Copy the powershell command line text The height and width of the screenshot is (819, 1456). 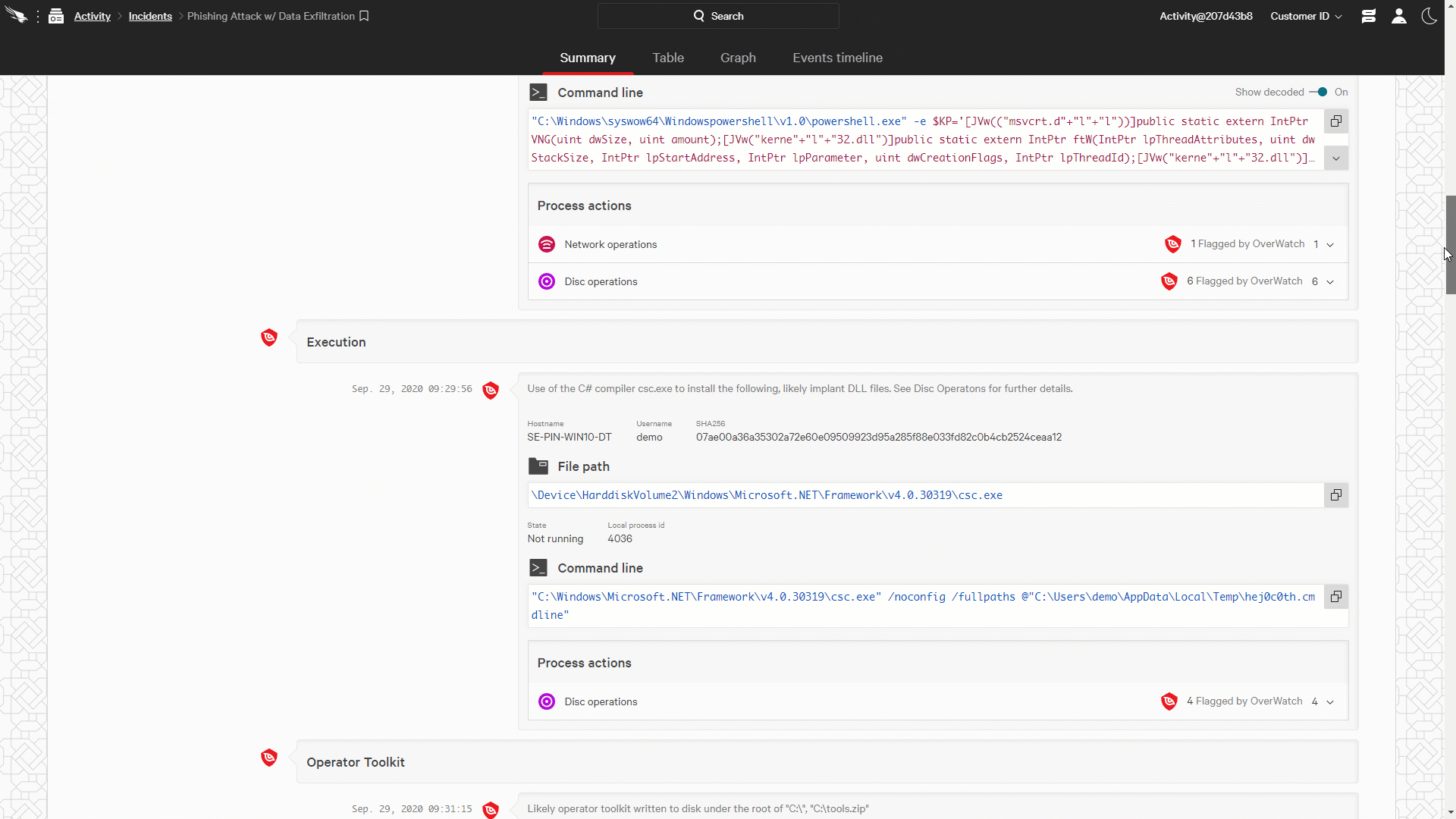(1336, 121)
